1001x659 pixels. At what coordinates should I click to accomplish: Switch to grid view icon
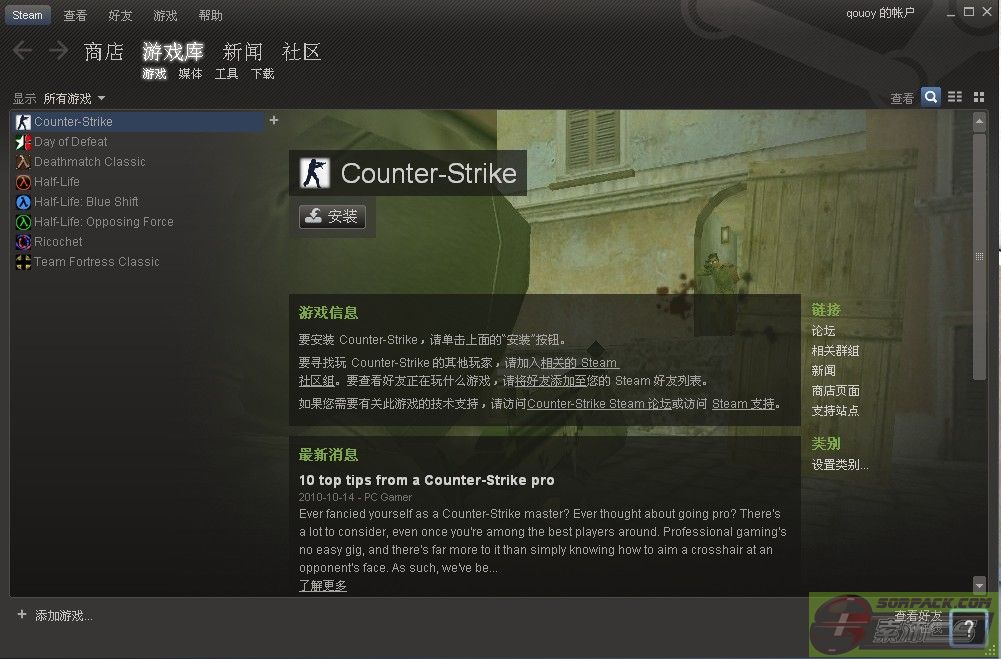pos(979,97)
